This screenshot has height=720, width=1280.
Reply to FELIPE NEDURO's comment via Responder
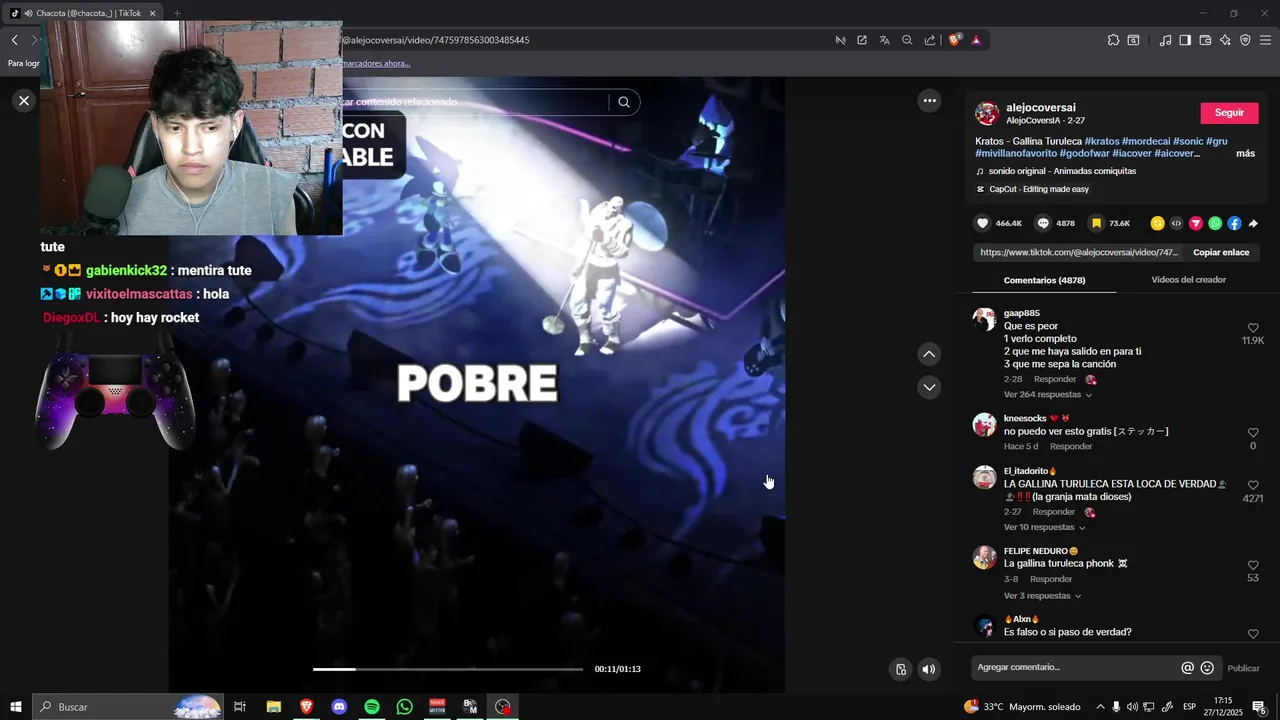click(x=1051, y=579)
